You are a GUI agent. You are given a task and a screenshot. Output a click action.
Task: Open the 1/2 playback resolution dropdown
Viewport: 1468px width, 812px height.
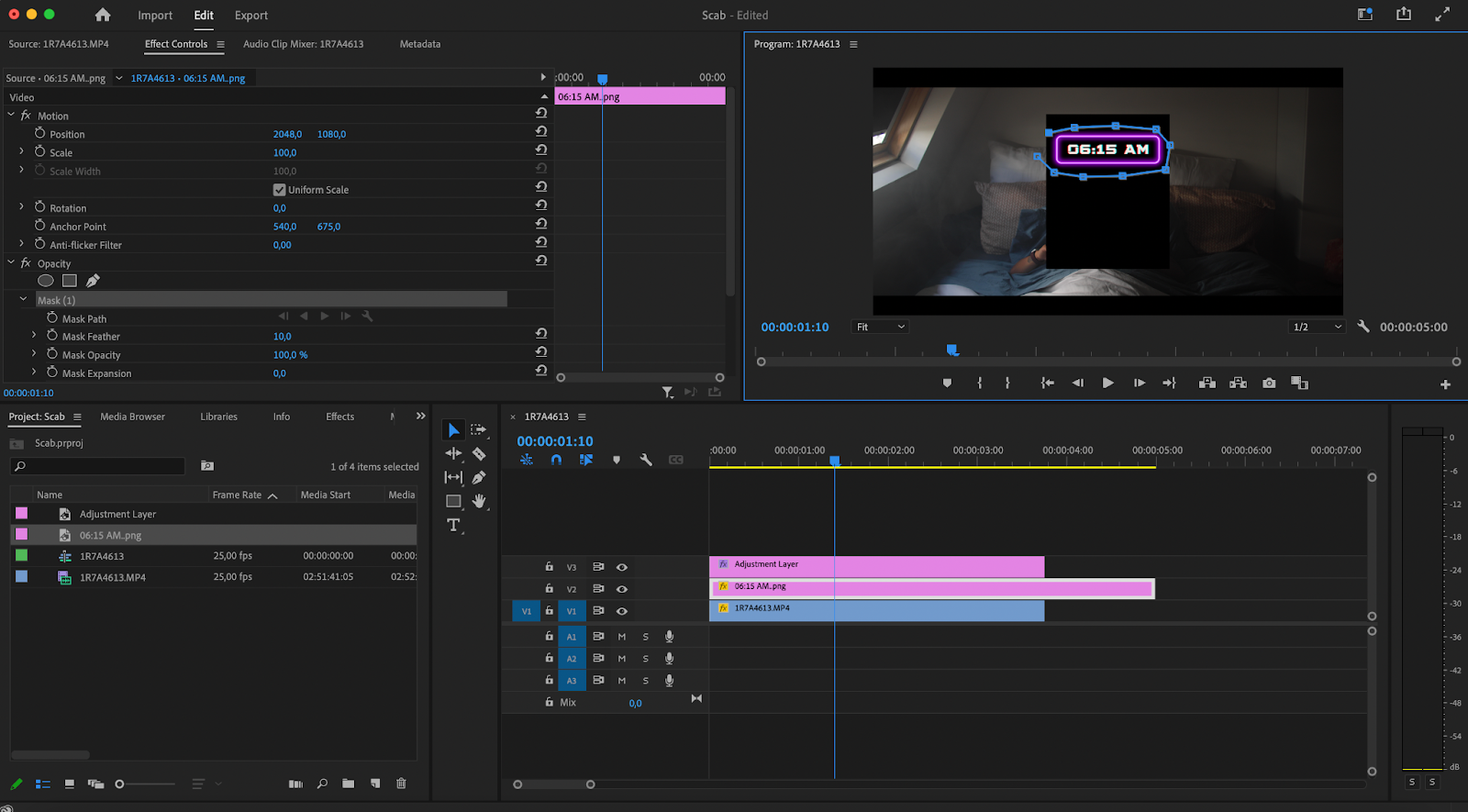coord(1317,327)
